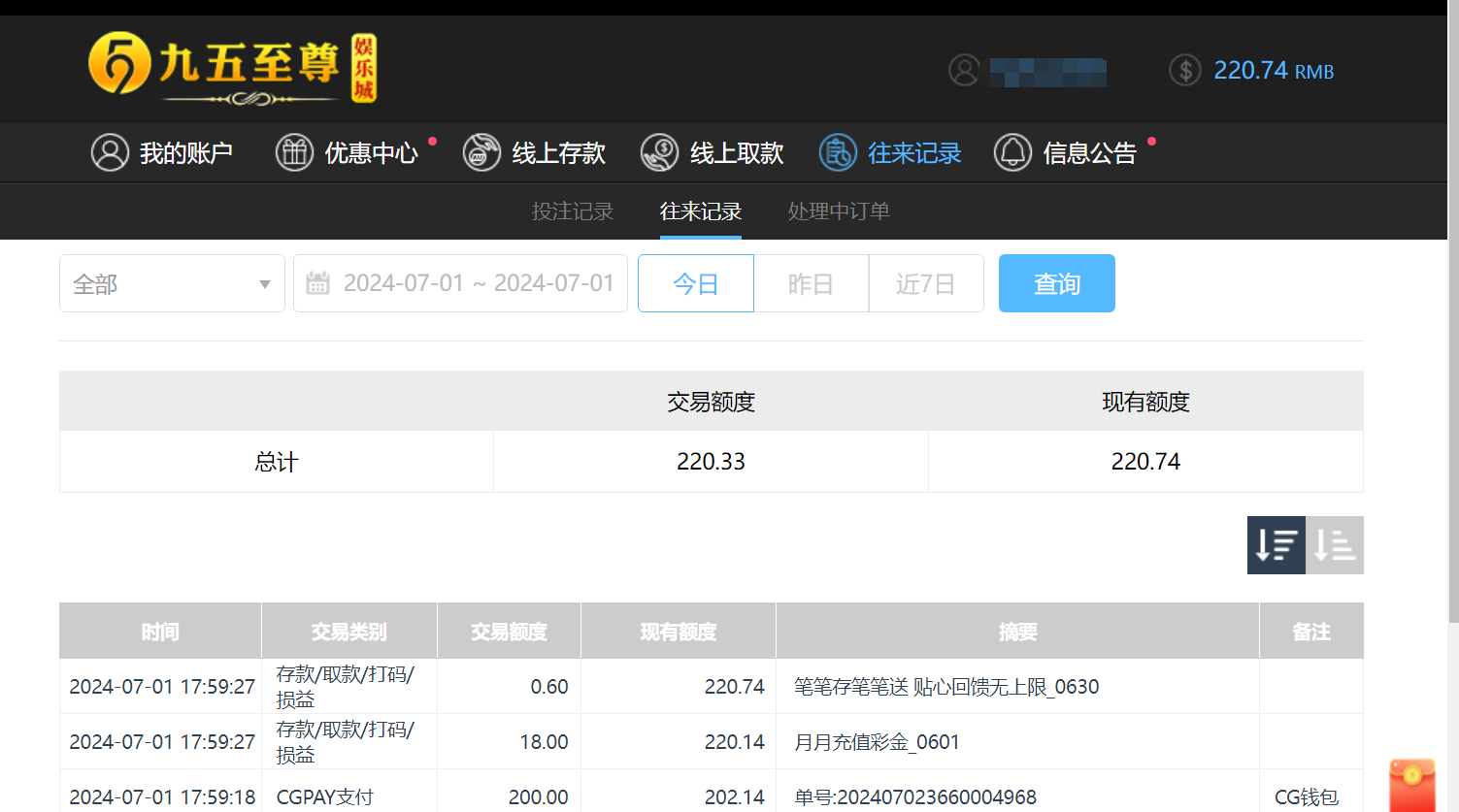Click the 优惠中心 promotions icon
This screenshot has width=1459, height=812.
pos(294,152)
